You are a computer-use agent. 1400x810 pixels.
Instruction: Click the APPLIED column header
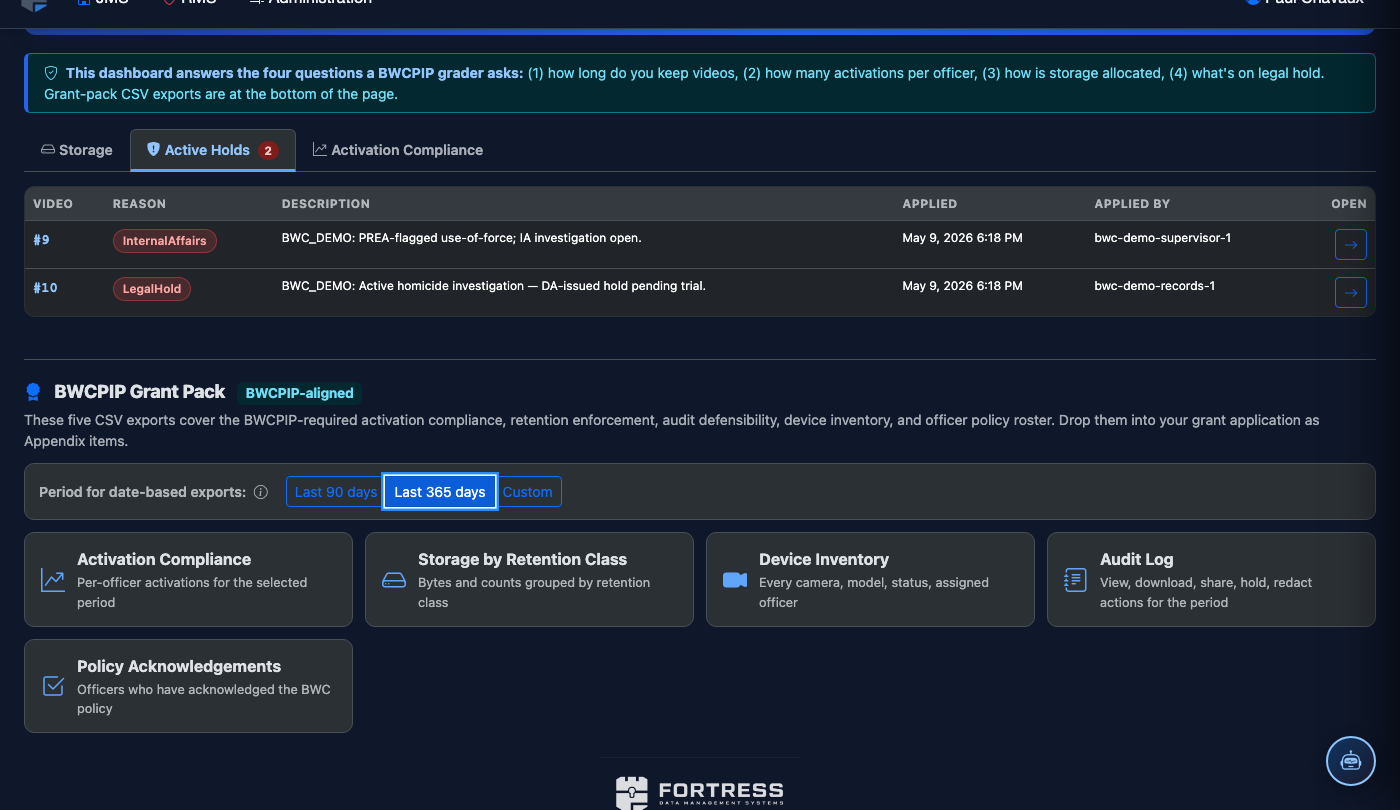point(929,204)
